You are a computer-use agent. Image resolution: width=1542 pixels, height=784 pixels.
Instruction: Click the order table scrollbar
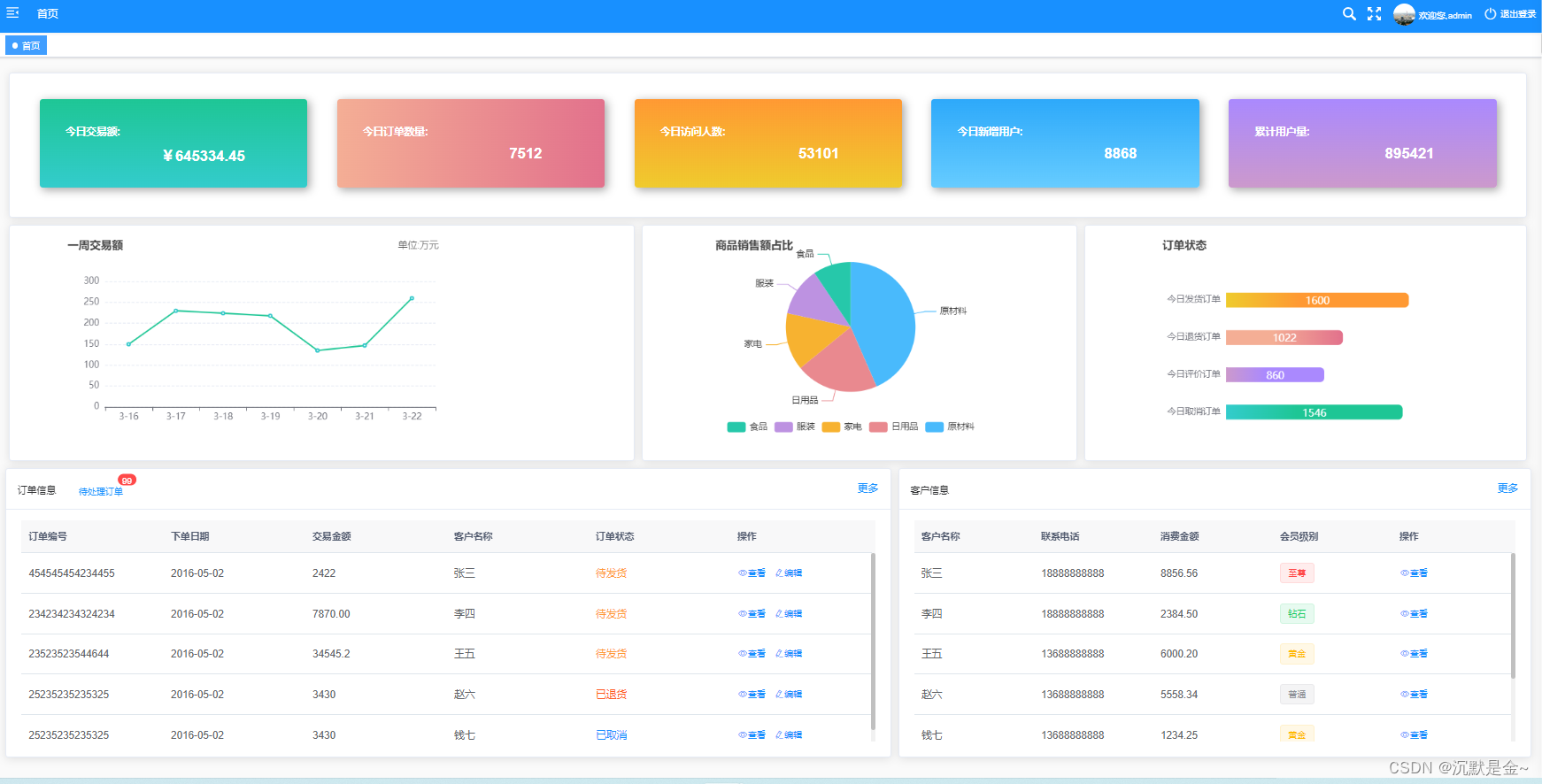(x=873, y=642)
